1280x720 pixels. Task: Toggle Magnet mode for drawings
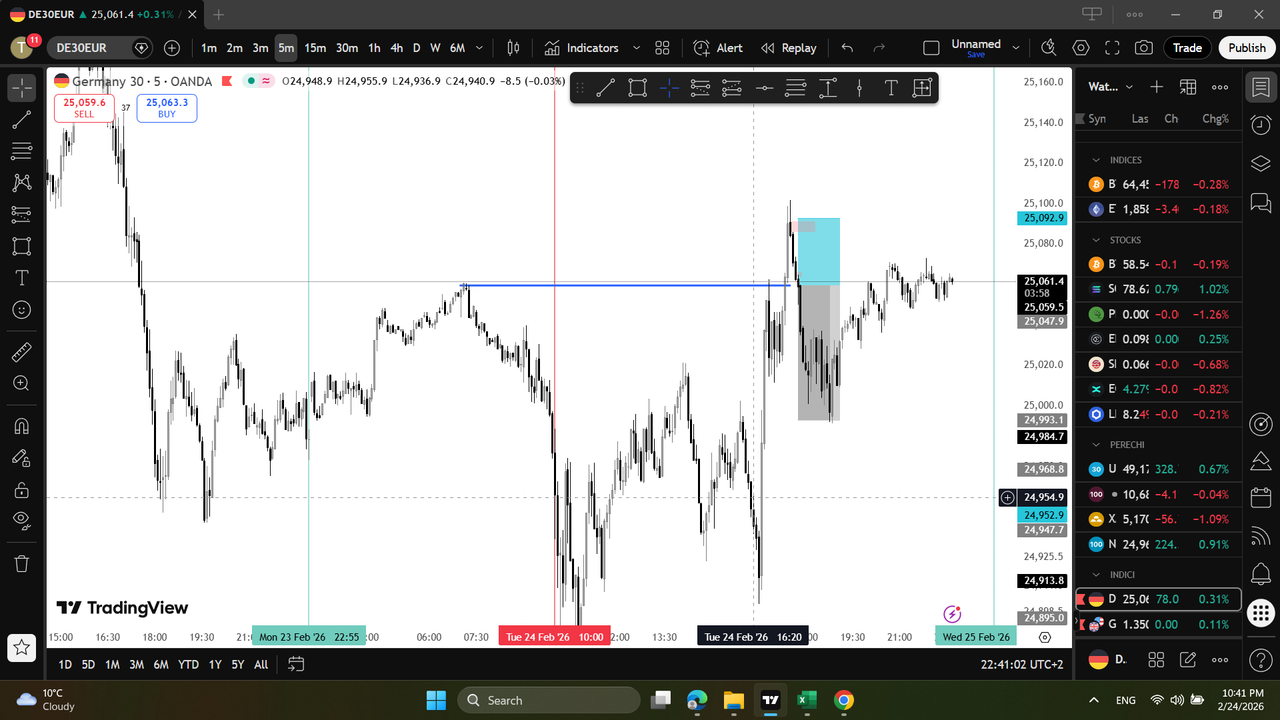21,426
